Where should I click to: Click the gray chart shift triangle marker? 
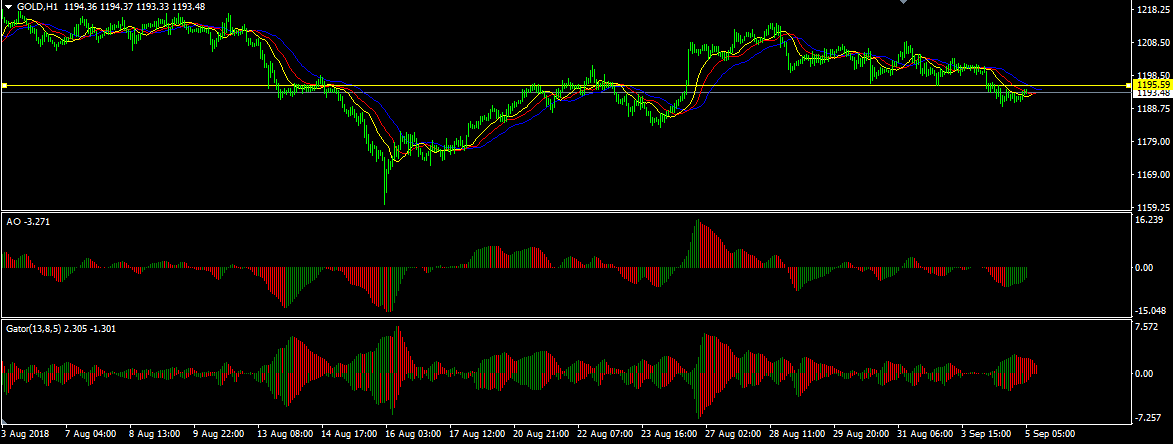pos(904,3)
